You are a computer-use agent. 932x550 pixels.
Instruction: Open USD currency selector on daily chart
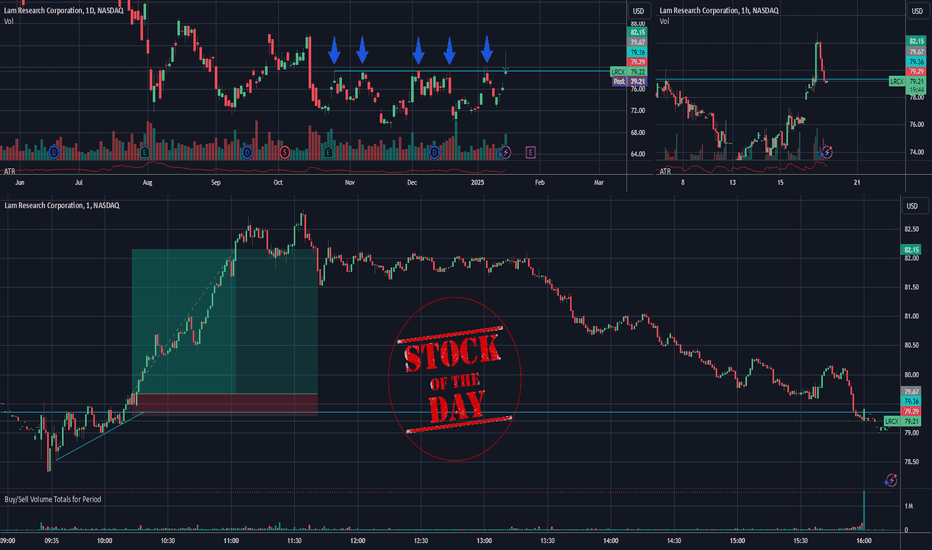638,11
